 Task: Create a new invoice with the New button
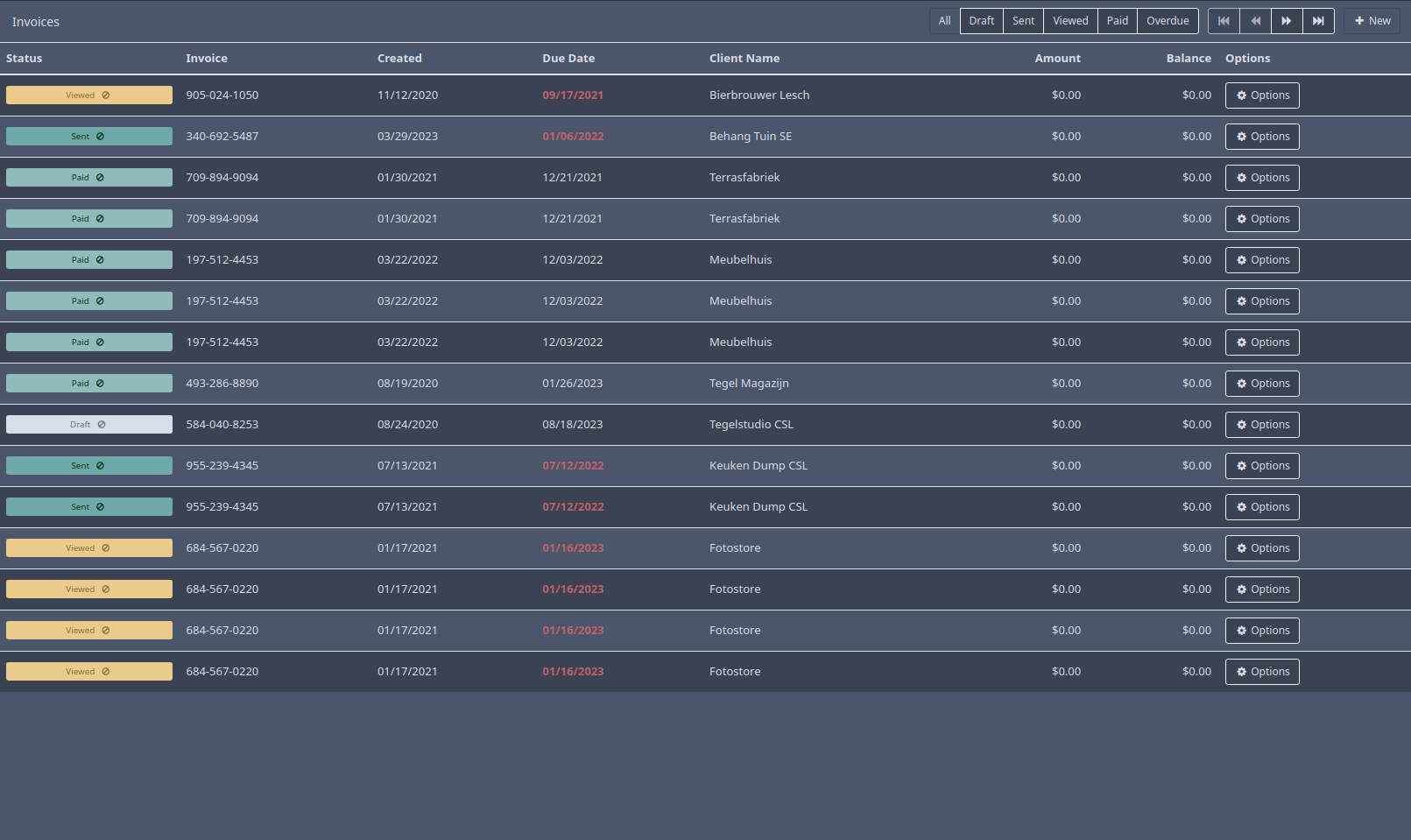pos(1371,20)
